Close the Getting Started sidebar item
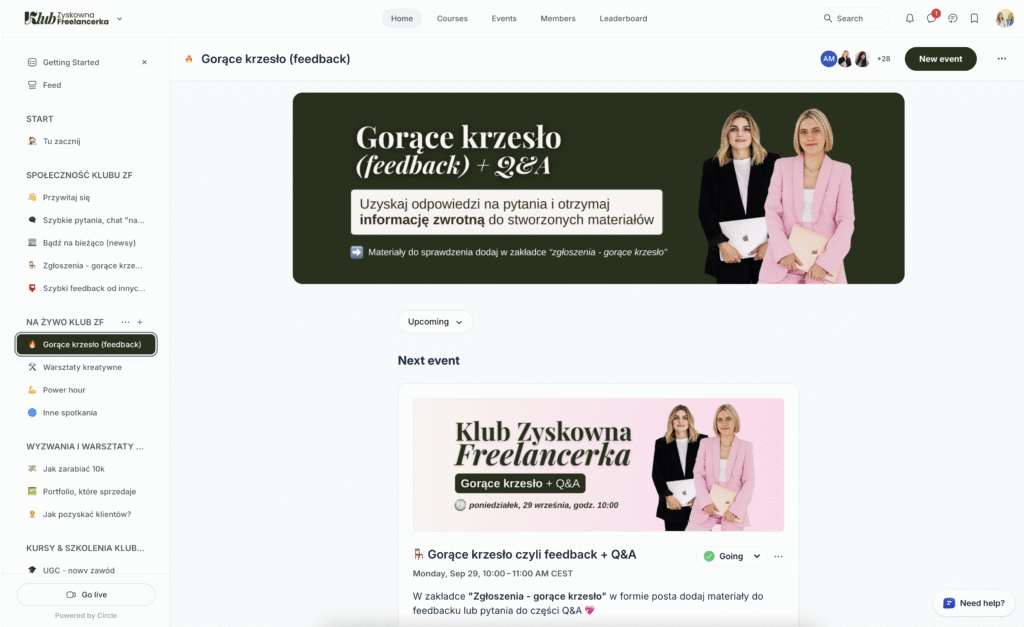The width and height of the screenshot is (1024, 627). pyautogui.click(x=144, y=62)
